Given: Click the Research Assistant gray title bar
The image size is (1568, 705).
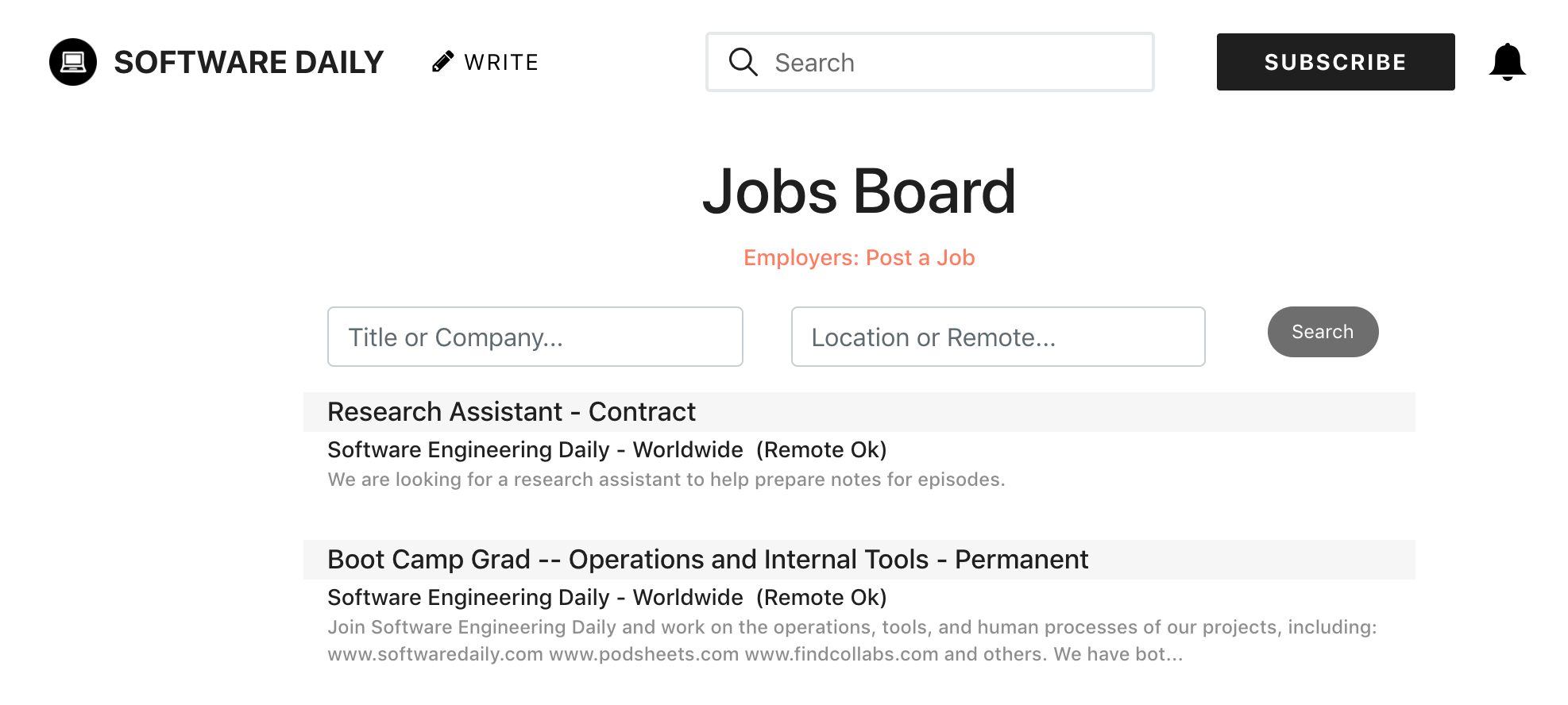Looking at the screenshot, I should pos(859,412).
